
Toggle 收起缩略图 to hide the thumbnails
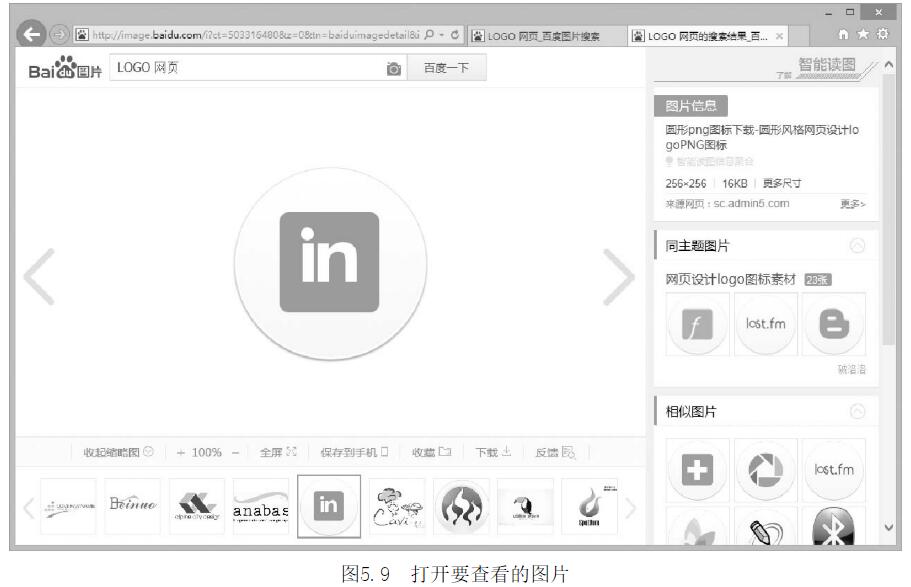(118, 452)
